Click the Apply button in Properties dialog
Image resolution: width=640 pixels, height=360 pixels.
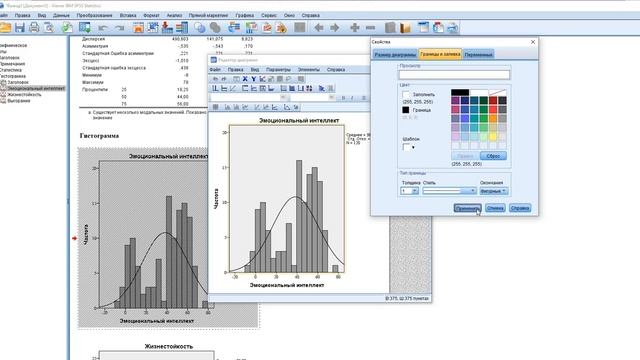coord(467,208)
